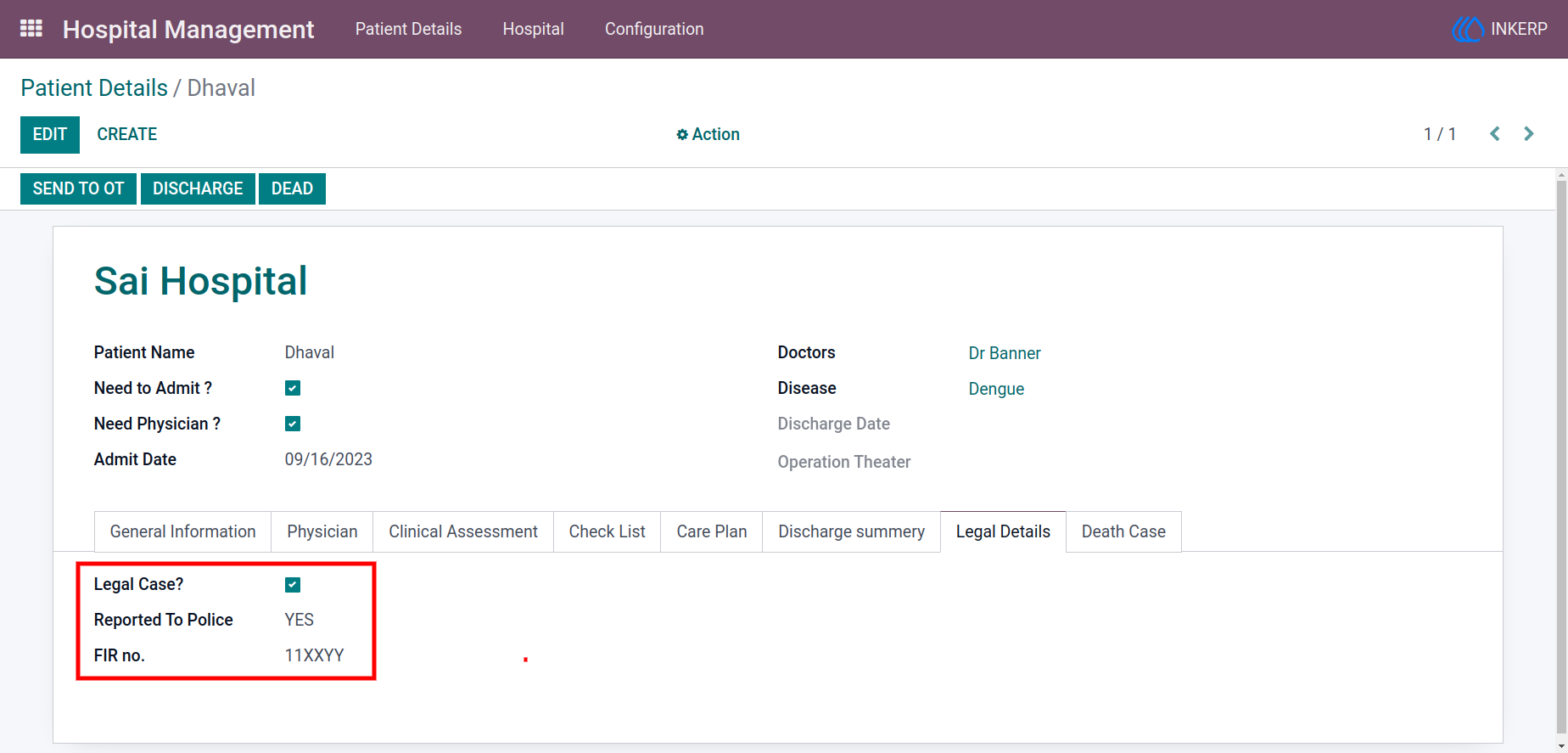Click the Operation Theater label
The image size is (1568, 753).
pos(843,462)
